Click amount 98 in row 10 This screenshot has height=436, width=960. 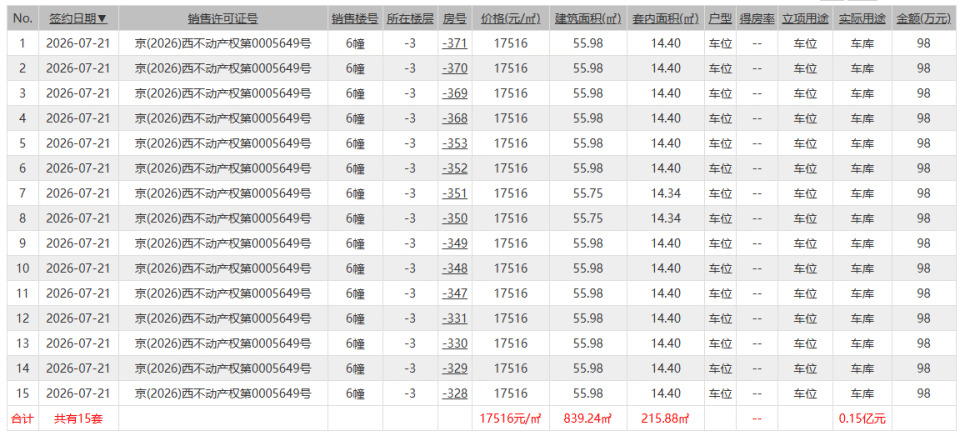(923, 268)
